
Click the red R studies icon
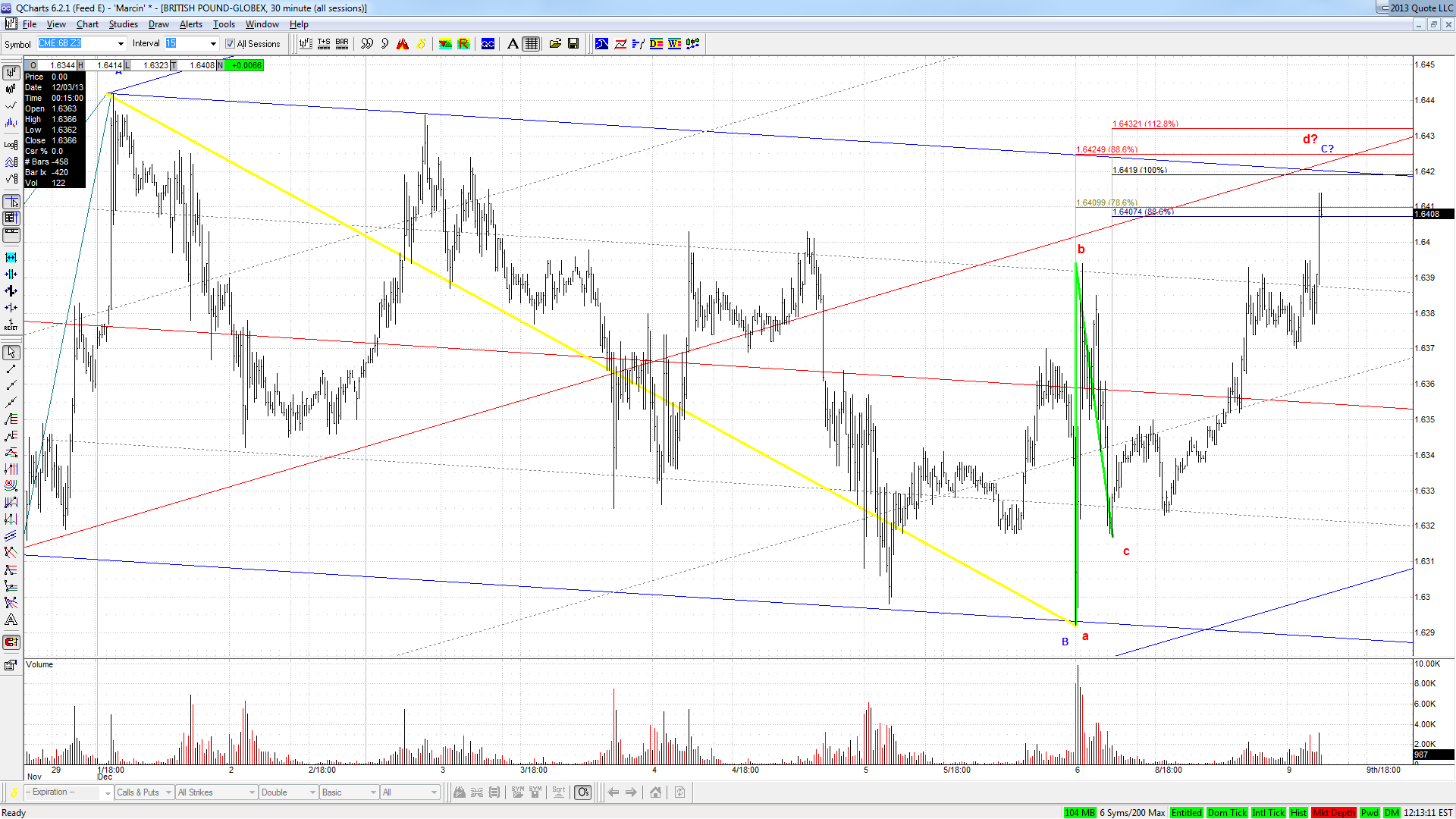463,44
